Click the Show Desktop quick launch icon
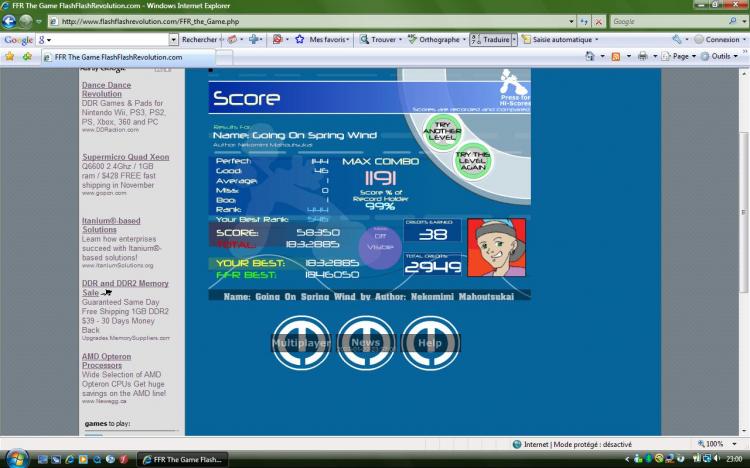 click(43, 459)
